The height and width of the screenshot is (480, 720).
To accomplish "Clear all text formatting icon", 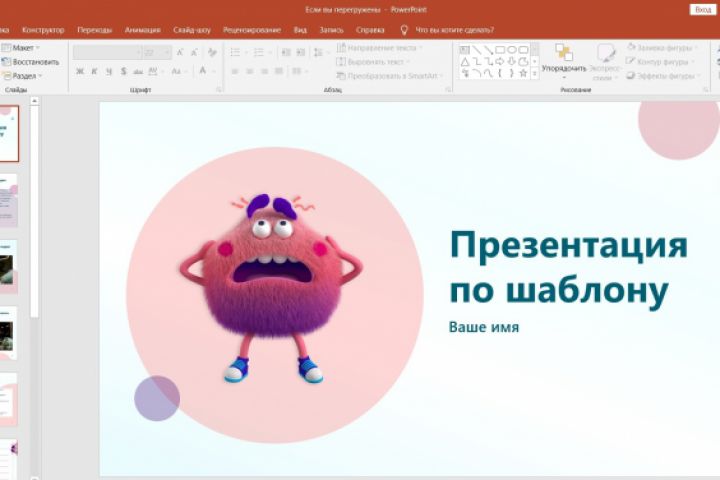I will pos(212,52).
